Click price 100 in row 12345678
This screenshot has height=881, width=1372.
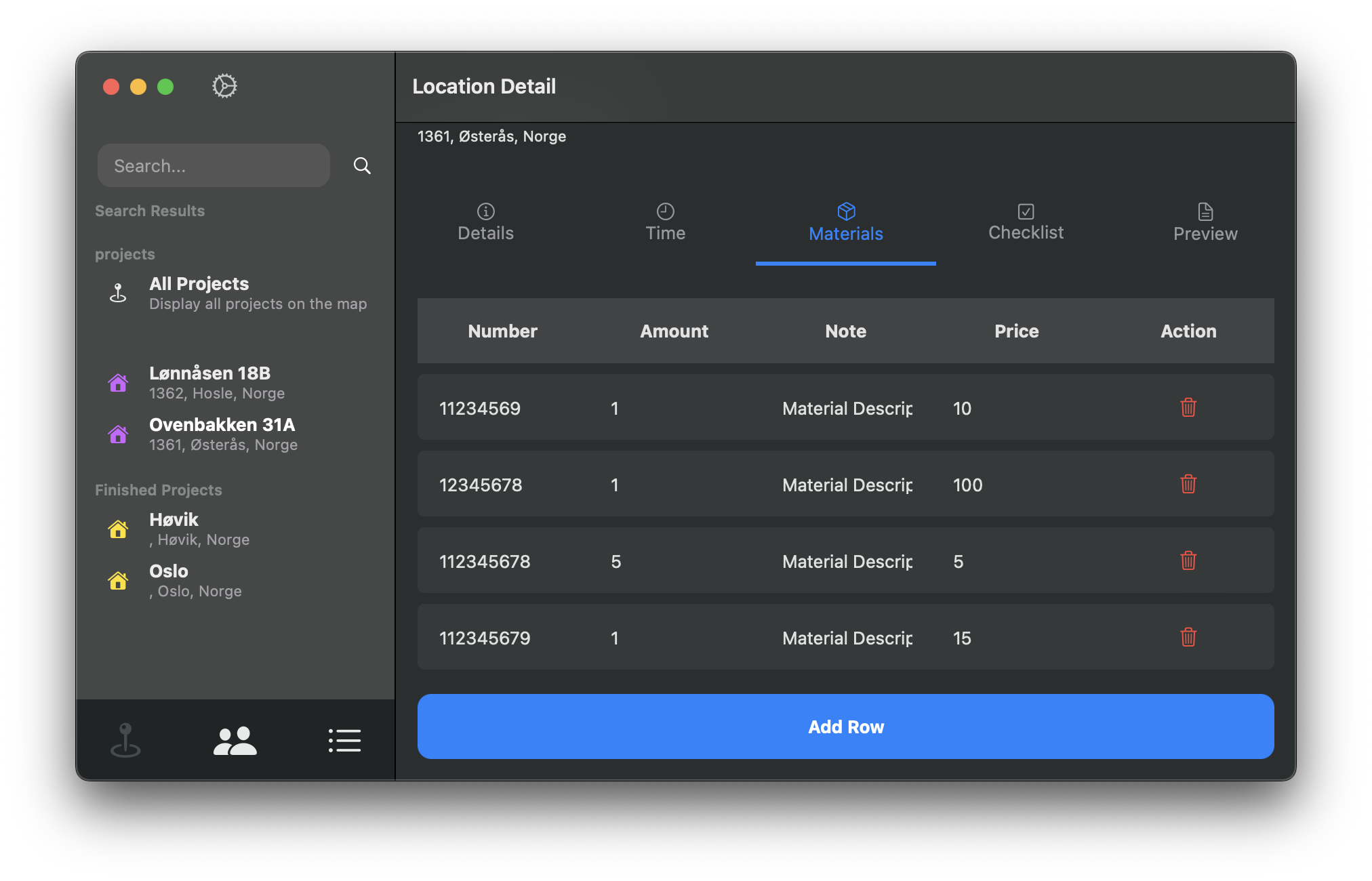coord(967,485)
